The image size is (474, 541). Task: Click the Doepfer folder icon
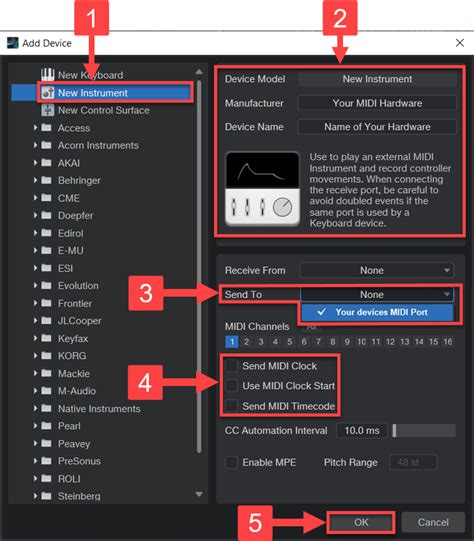(46, 215)
